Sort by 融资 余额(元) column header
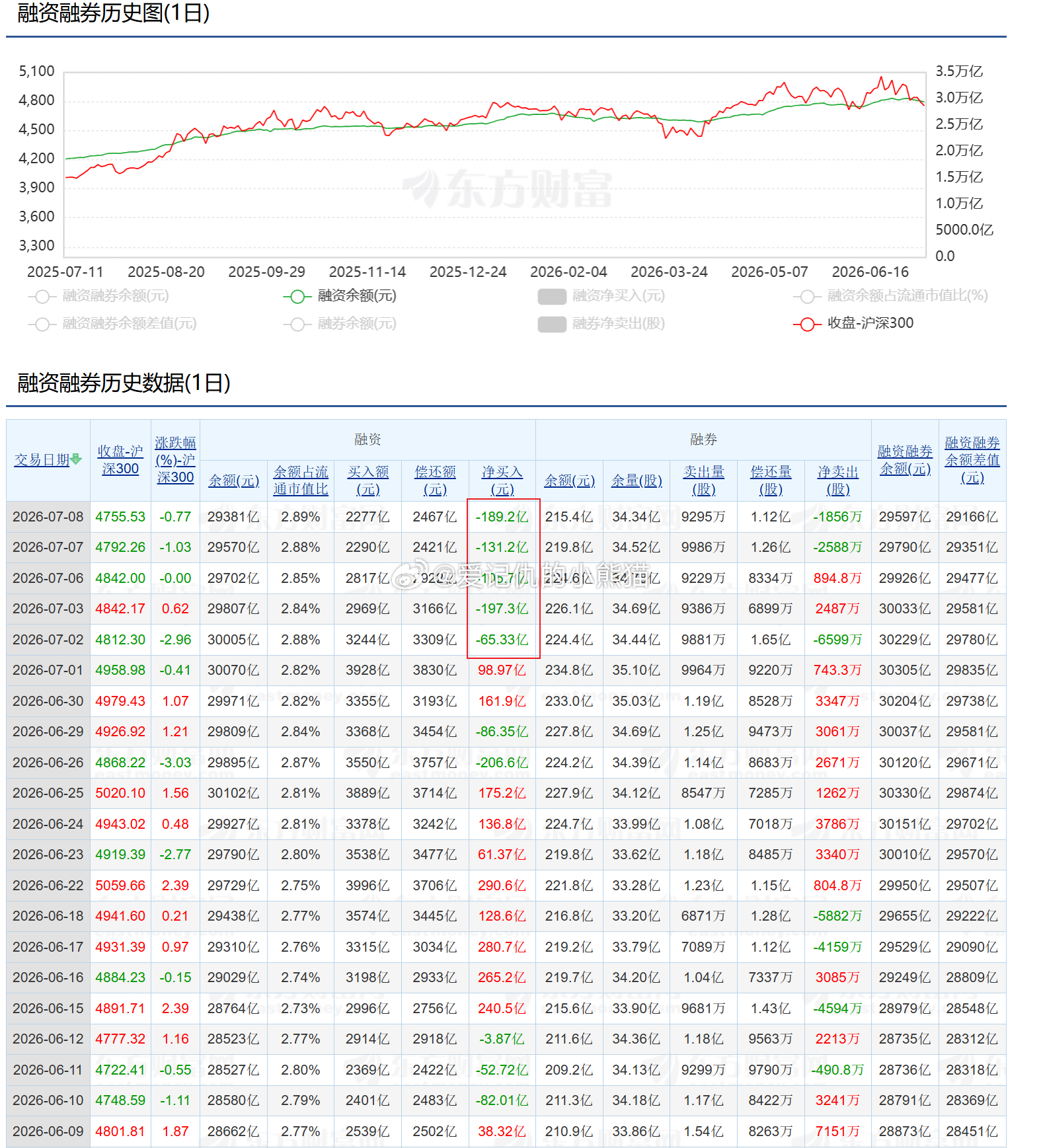Viewport: 1043px width, 1148px height. click(234, 480)
